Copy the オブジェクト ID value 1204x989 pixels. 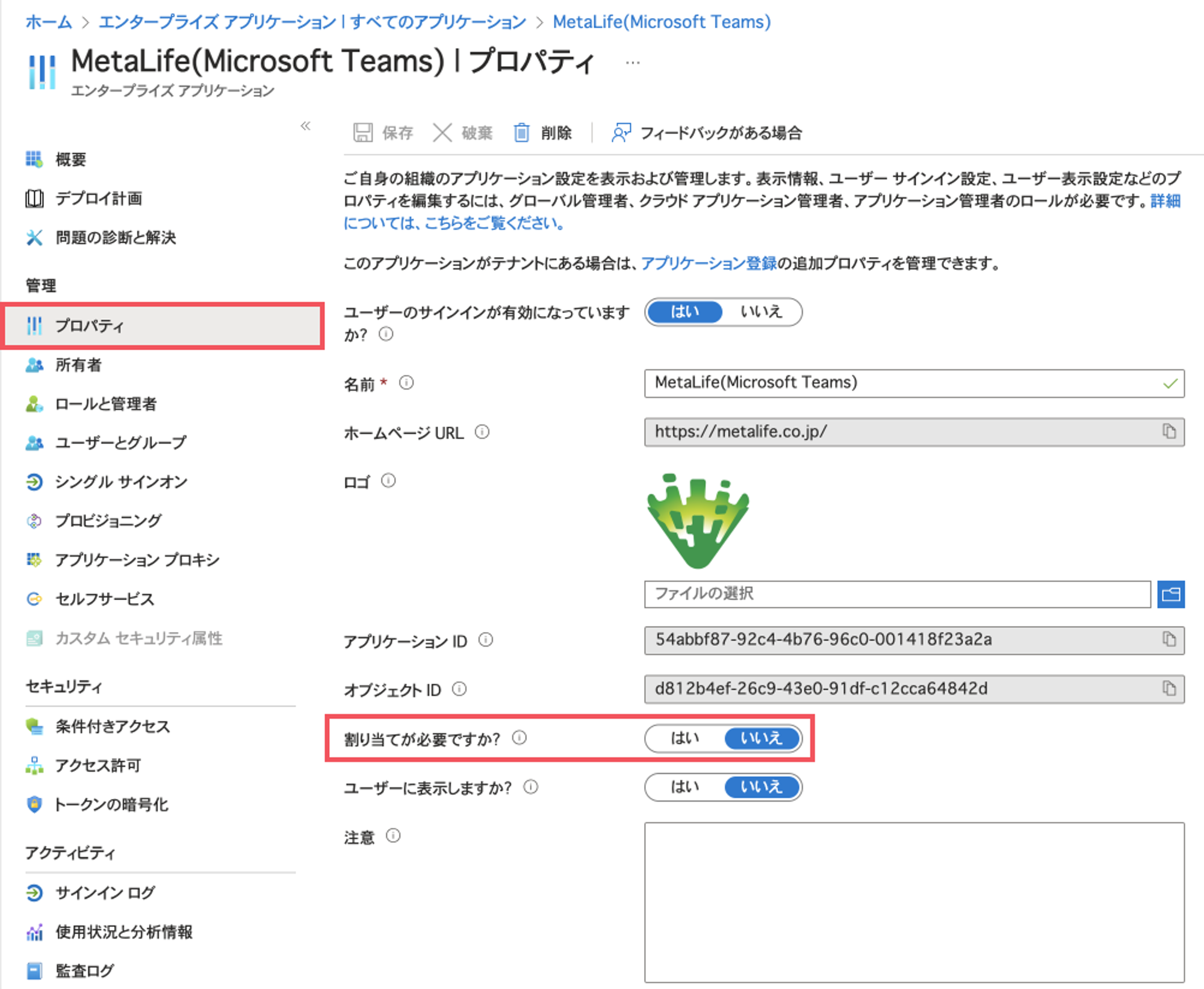(x=1169, y=689)
